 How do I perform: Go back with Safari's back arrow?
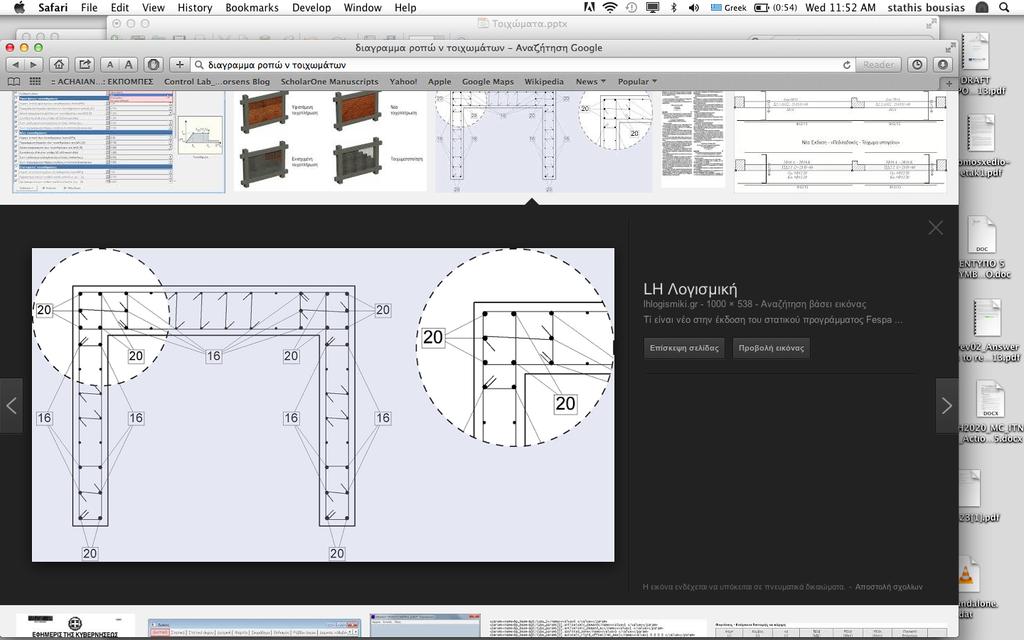pyautogui.click(x=15, y=65)
